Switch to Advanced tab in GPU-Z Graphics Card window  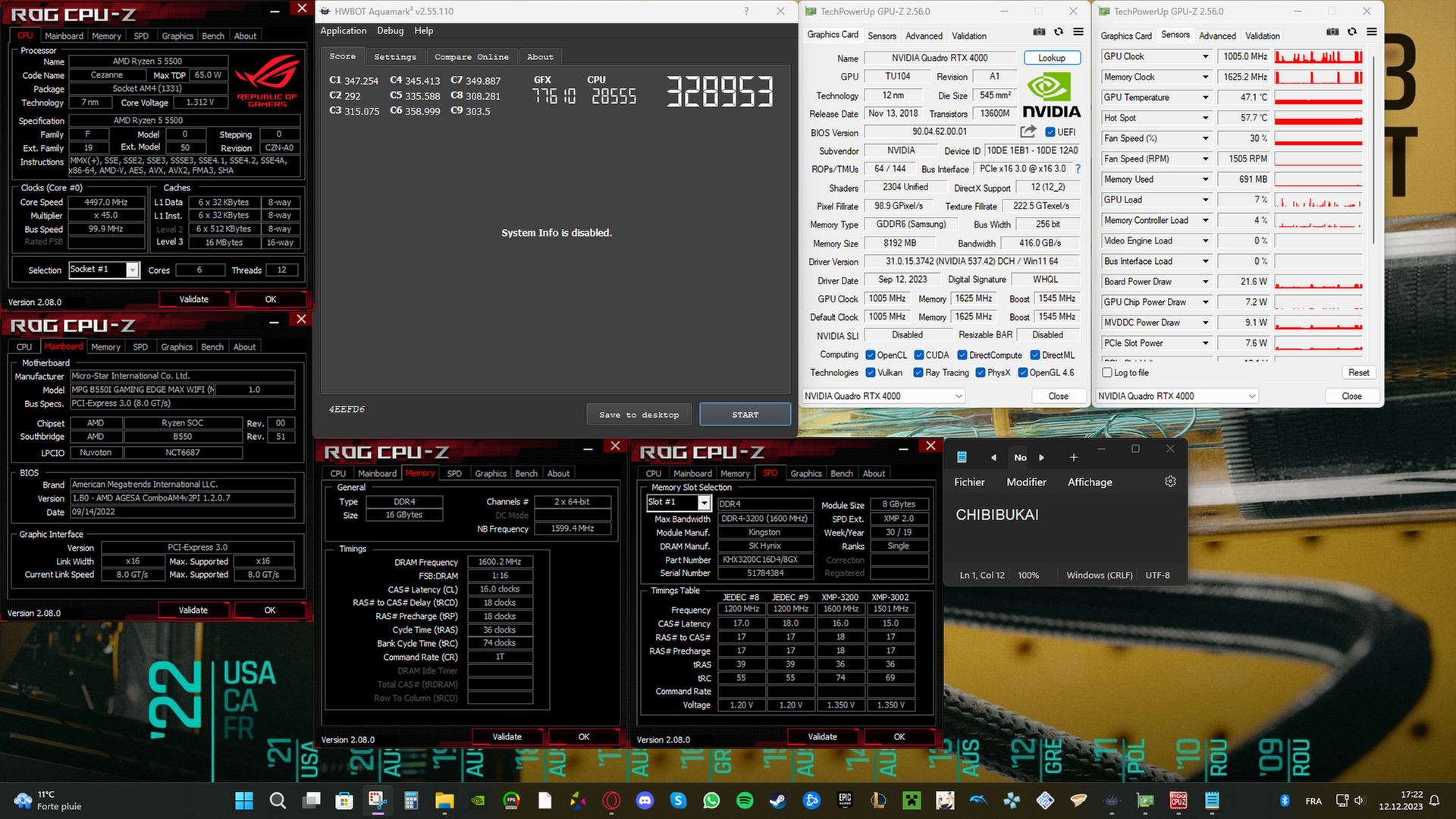[x=924, y=36]
